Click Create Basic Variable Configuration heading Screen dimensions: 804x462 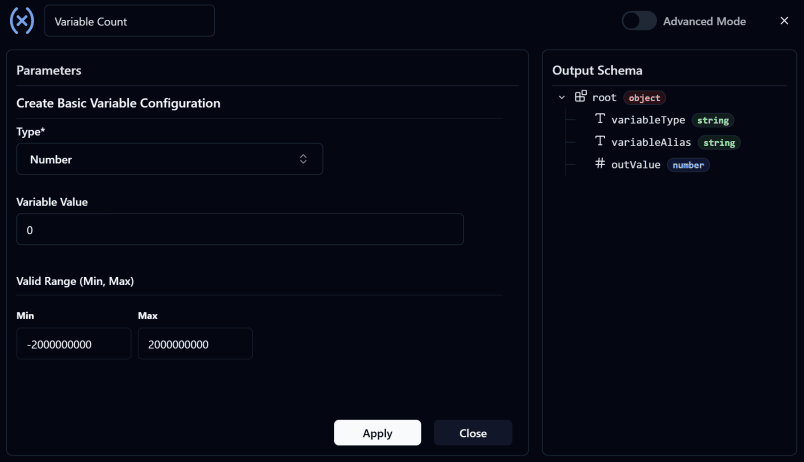point(118,103)
